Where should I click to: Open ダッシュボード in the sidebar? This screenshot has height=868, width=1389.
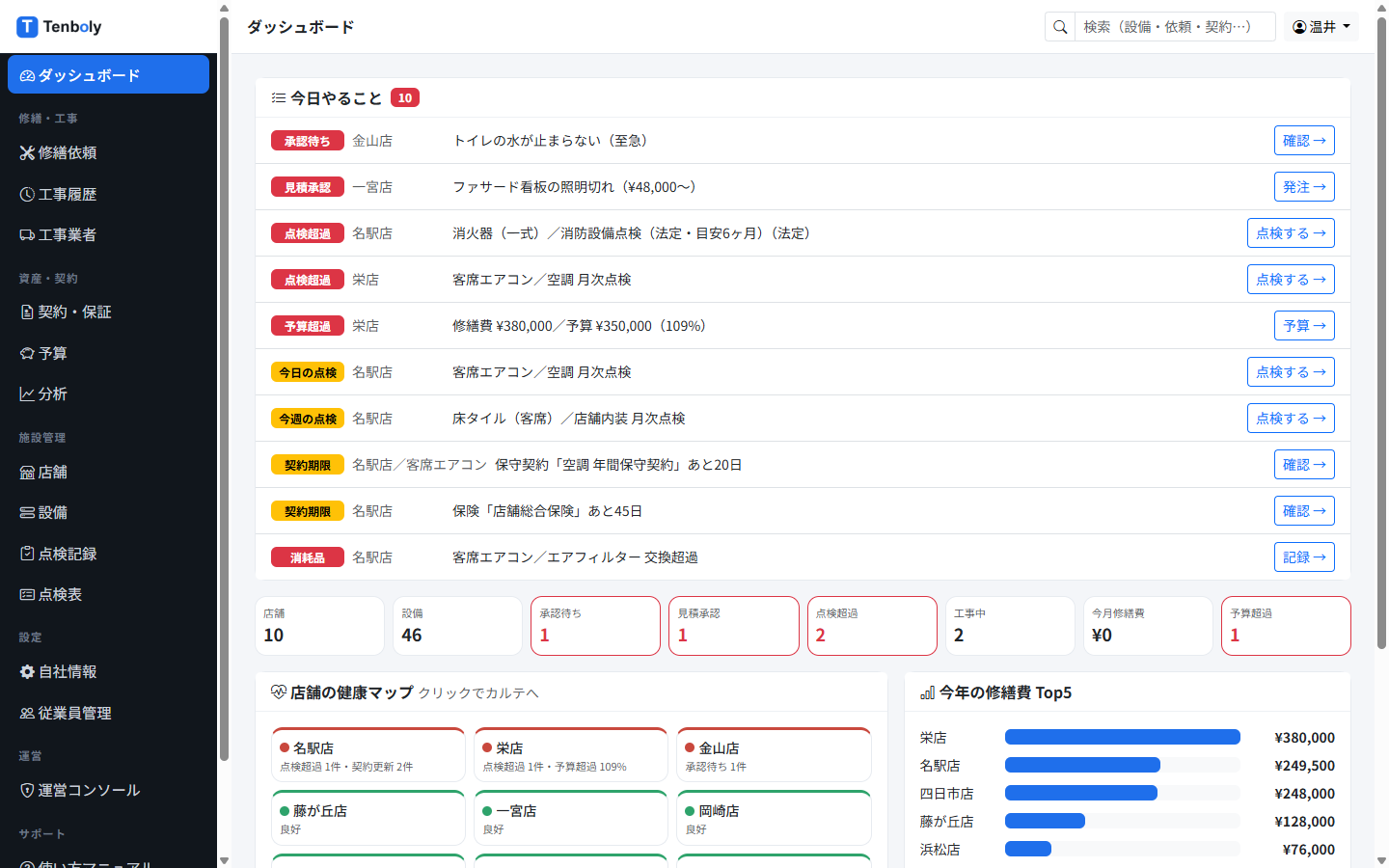tap(108, 74)
